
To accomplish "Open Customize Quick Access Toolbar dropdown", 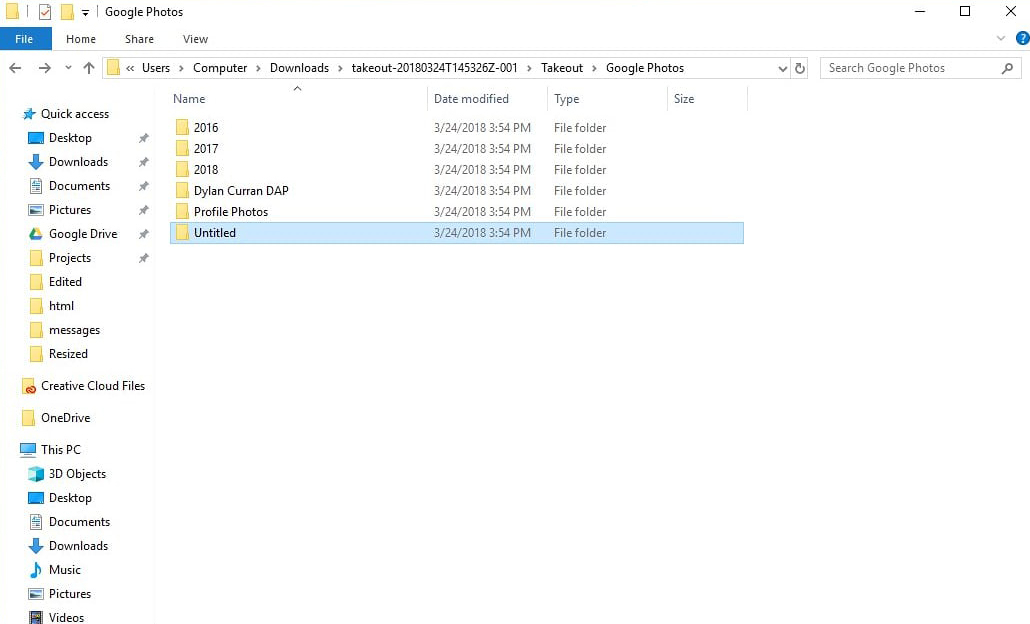I will [x=85, y=12].
